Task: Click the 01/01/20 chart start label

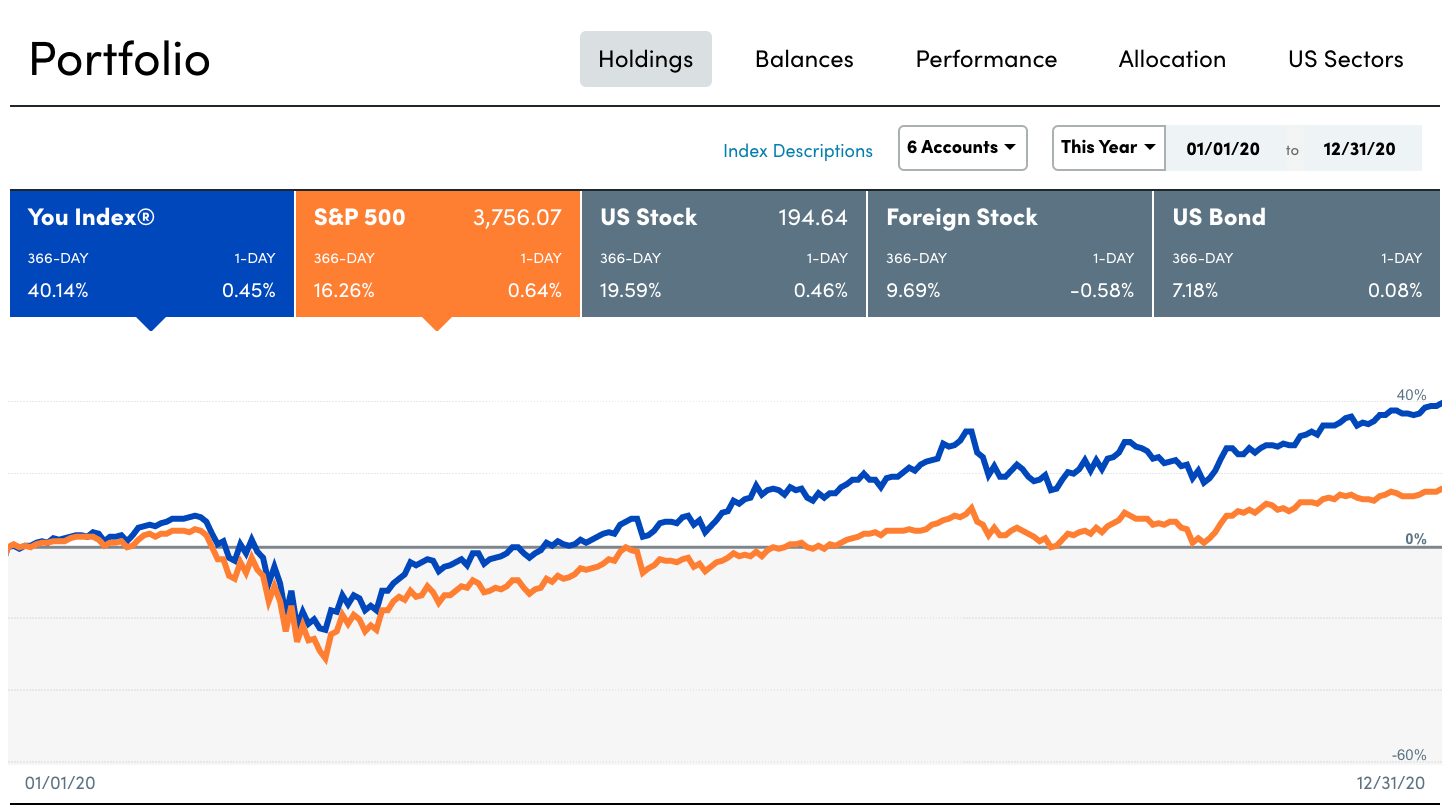Action: pyautogui.click(x=60, y=783)
